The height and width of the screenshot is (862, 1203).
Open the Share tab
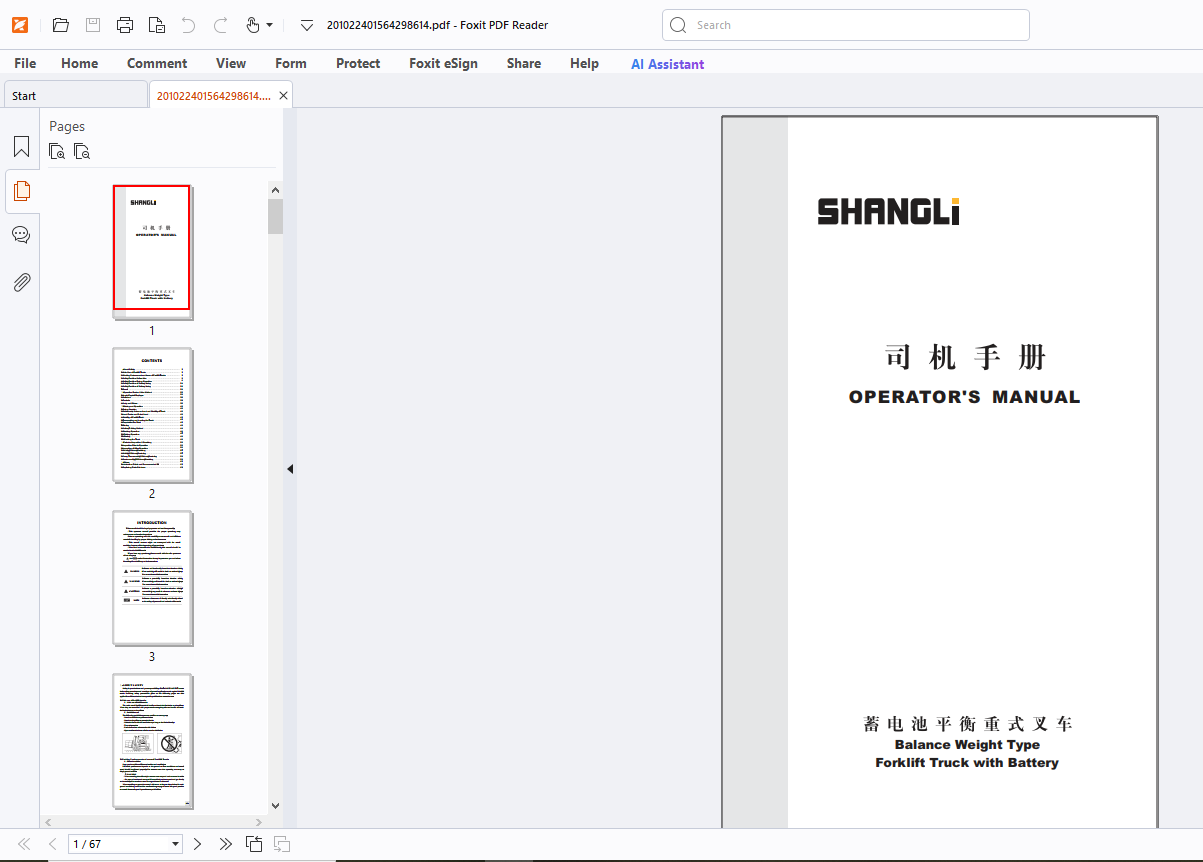(x=524, y=63)
